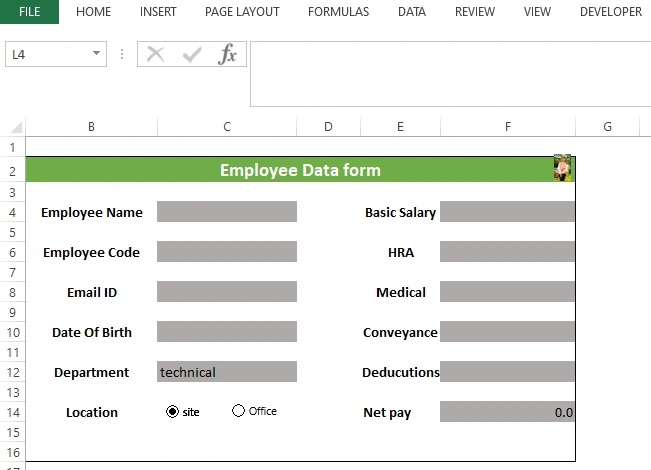Click the Enter checkmark icon in formula bar
This screenshot has width=651, height=470.
pyautogui.click(x=192, y=54)
